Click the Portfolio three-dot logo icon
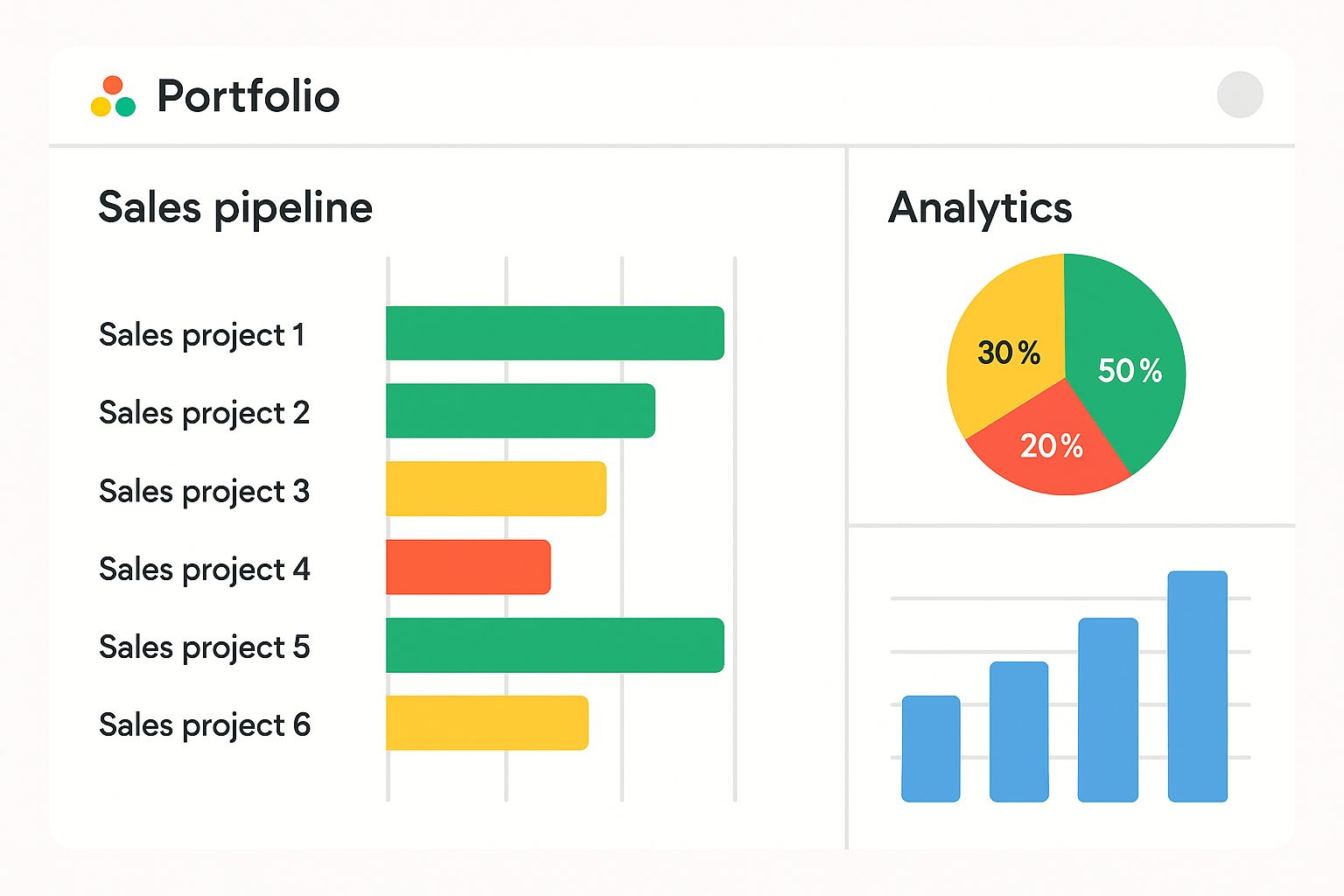This screenshot has width=1344, height=896. (113, 97)
